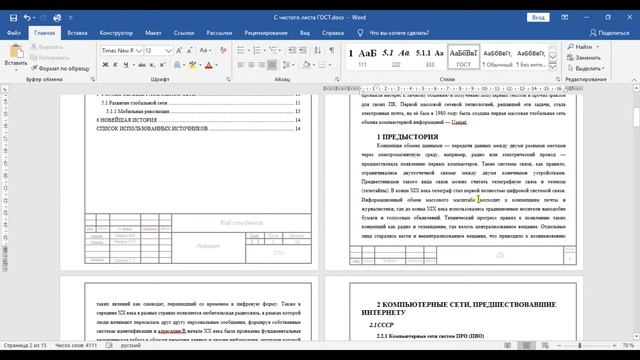
Task: Decrease paragraph indent
Action: coord(292,50)
